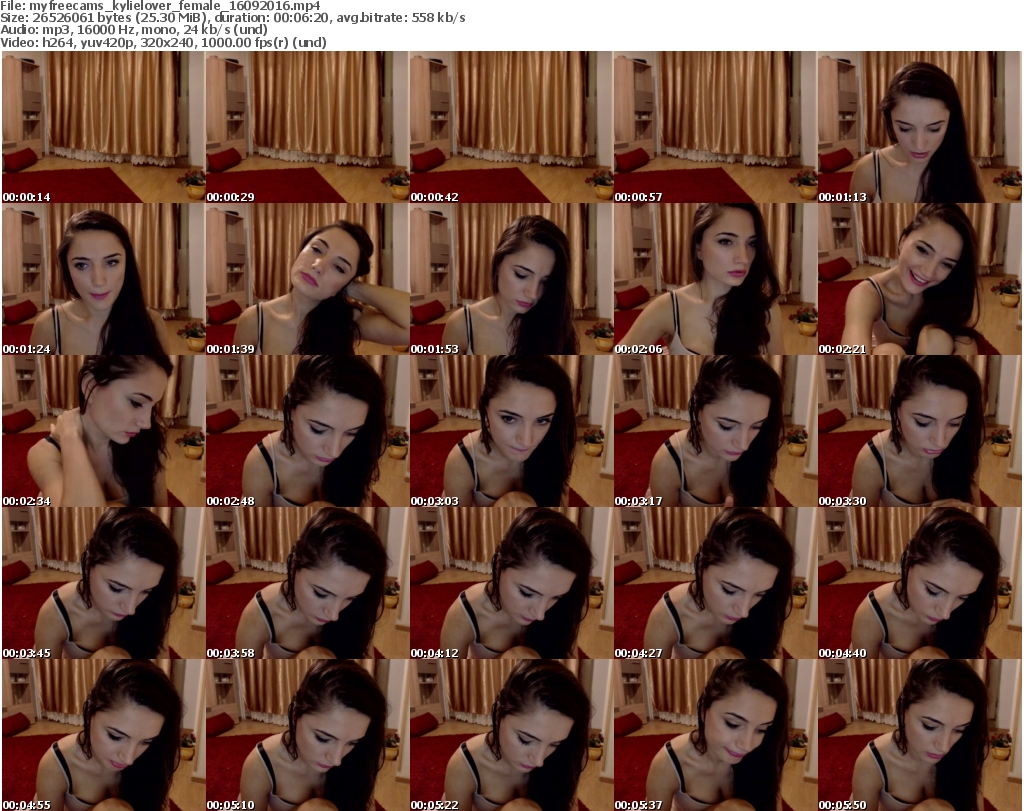This screenshot has height=811, width=1024.
Task: Click the thumbnail at timestamp 00:01:39
Action: (x=306, y=279)
